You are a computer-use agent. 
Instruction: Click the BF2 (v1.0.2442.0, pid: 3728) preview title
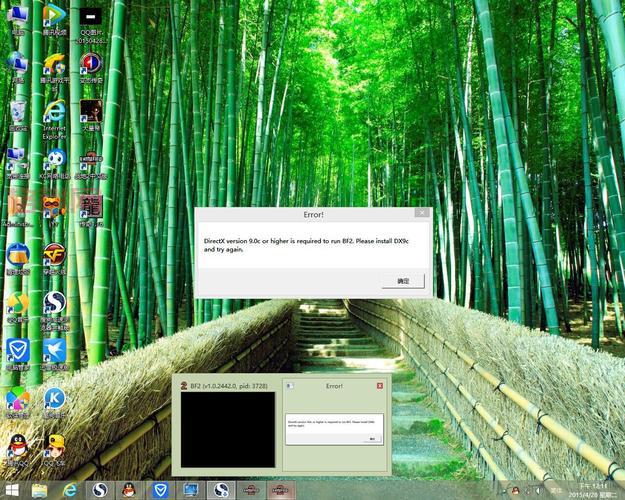(x=229, y=386)
